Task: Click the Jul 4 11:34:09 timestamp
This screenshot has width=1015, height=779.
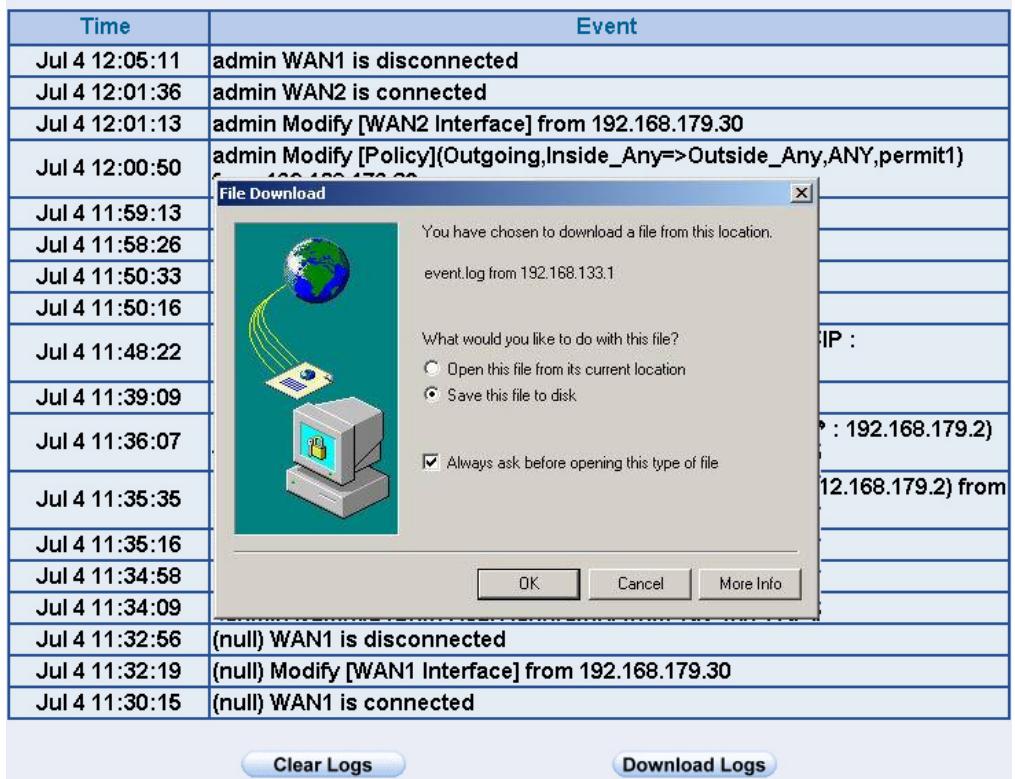Action: (108, 607)
